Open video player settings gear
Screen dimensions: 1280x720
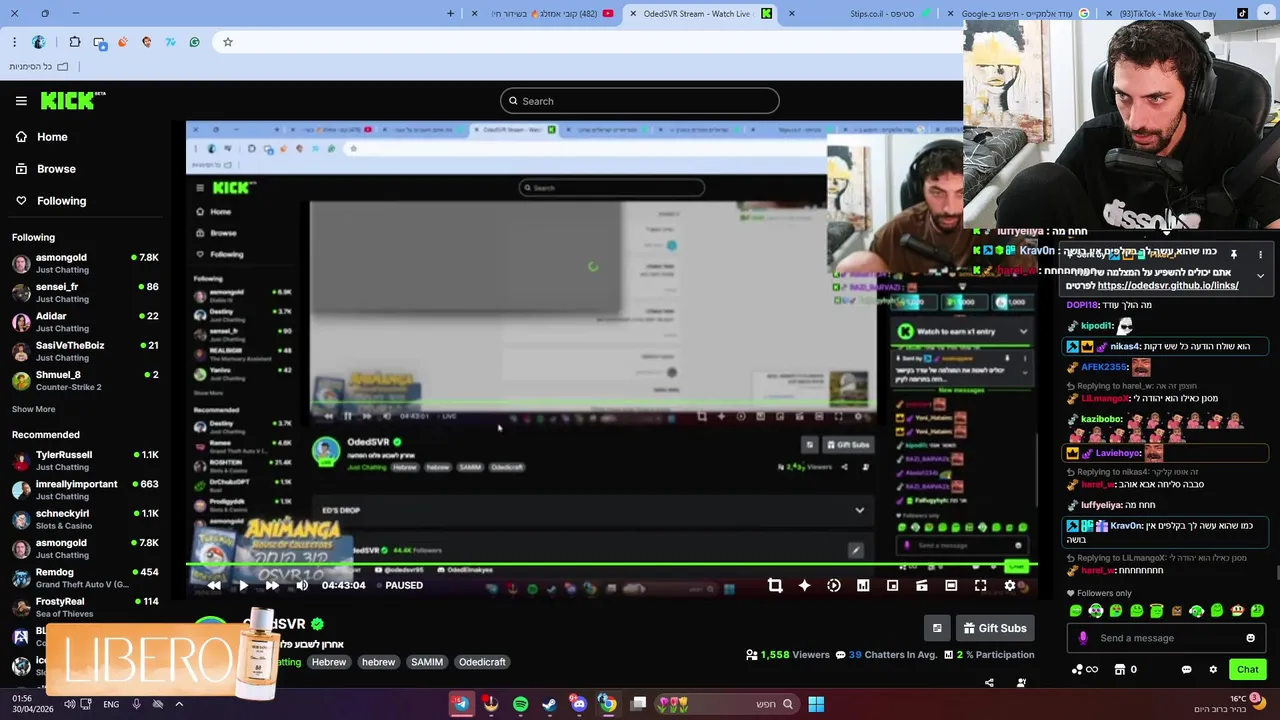point(1010,586)
